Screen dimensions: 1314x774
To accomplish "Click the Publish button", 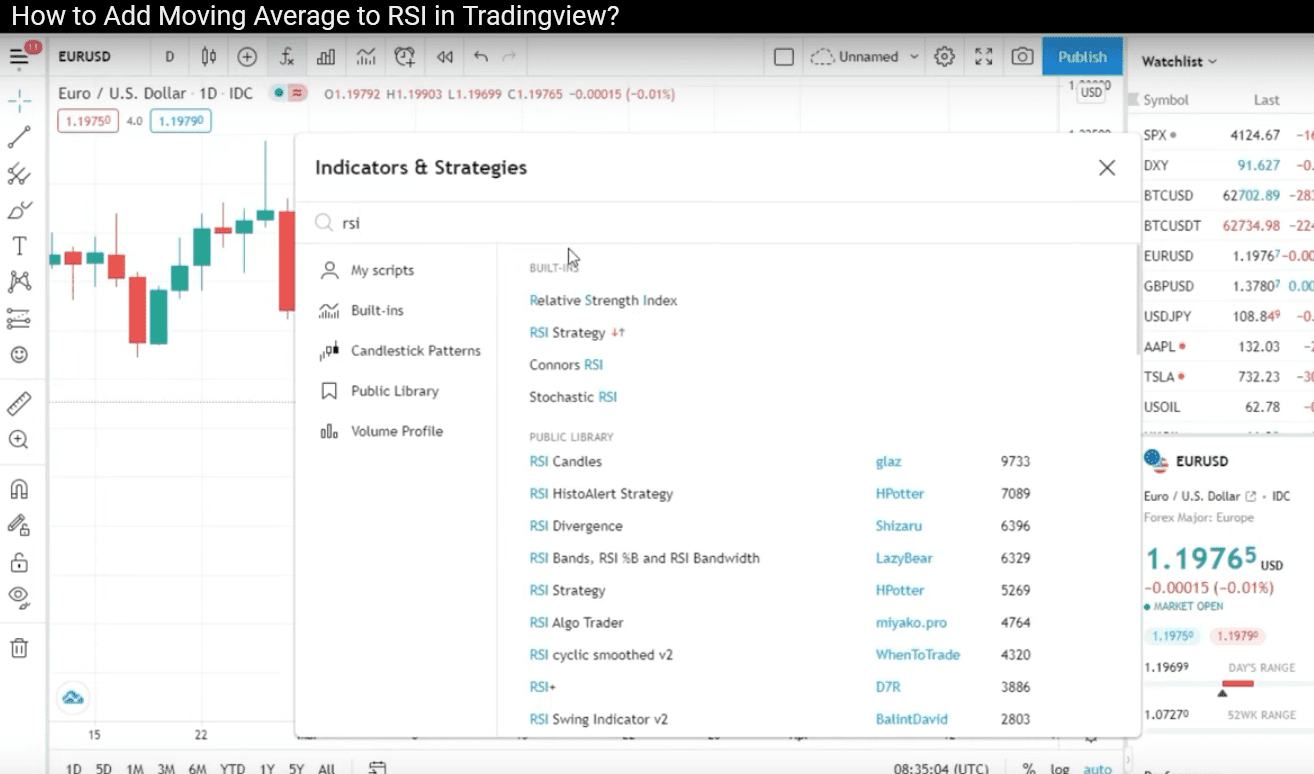I will (x=1083, y=57).
